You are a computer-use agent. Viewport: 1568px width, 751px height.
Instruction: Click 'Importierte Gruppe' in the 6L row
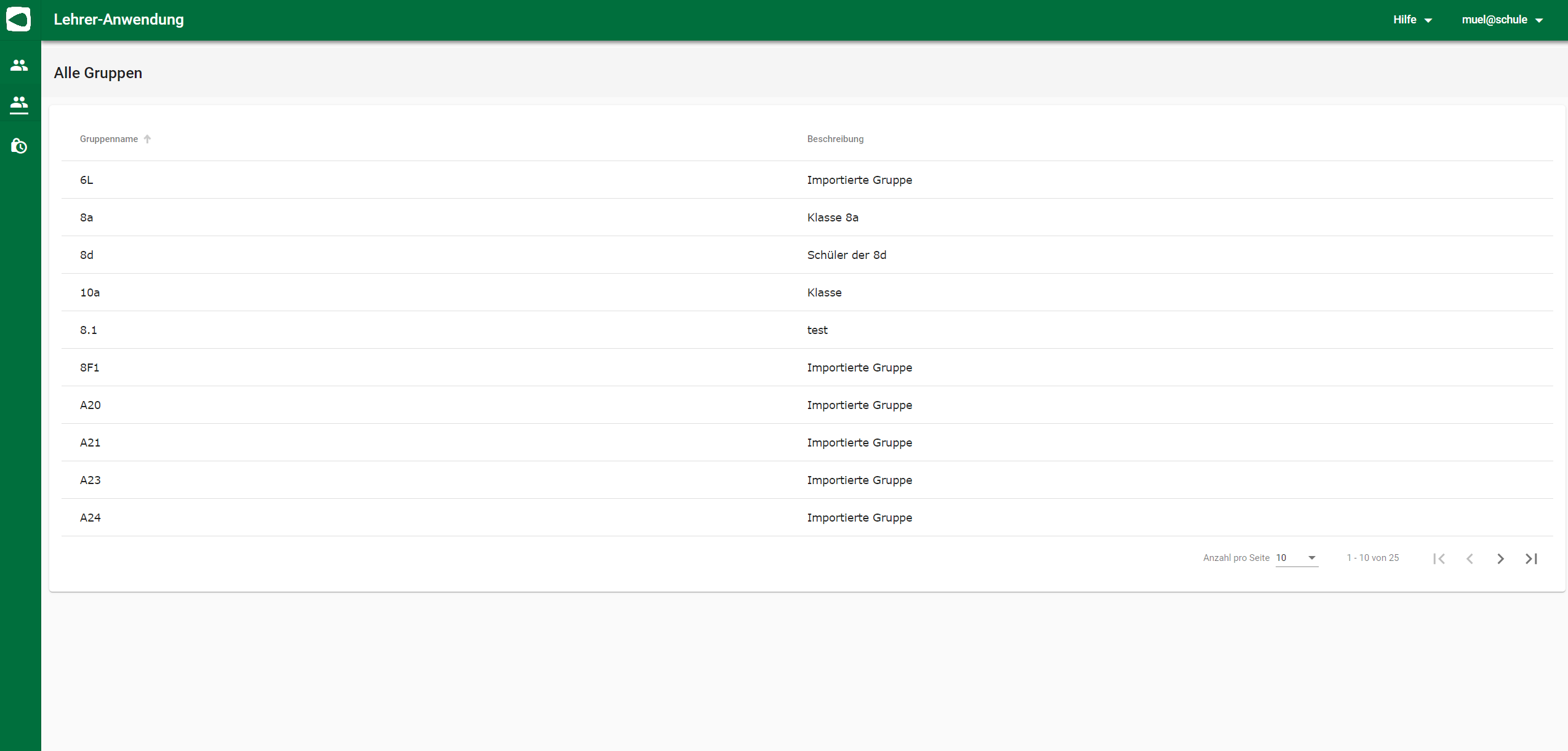click(x=860, y=180)
